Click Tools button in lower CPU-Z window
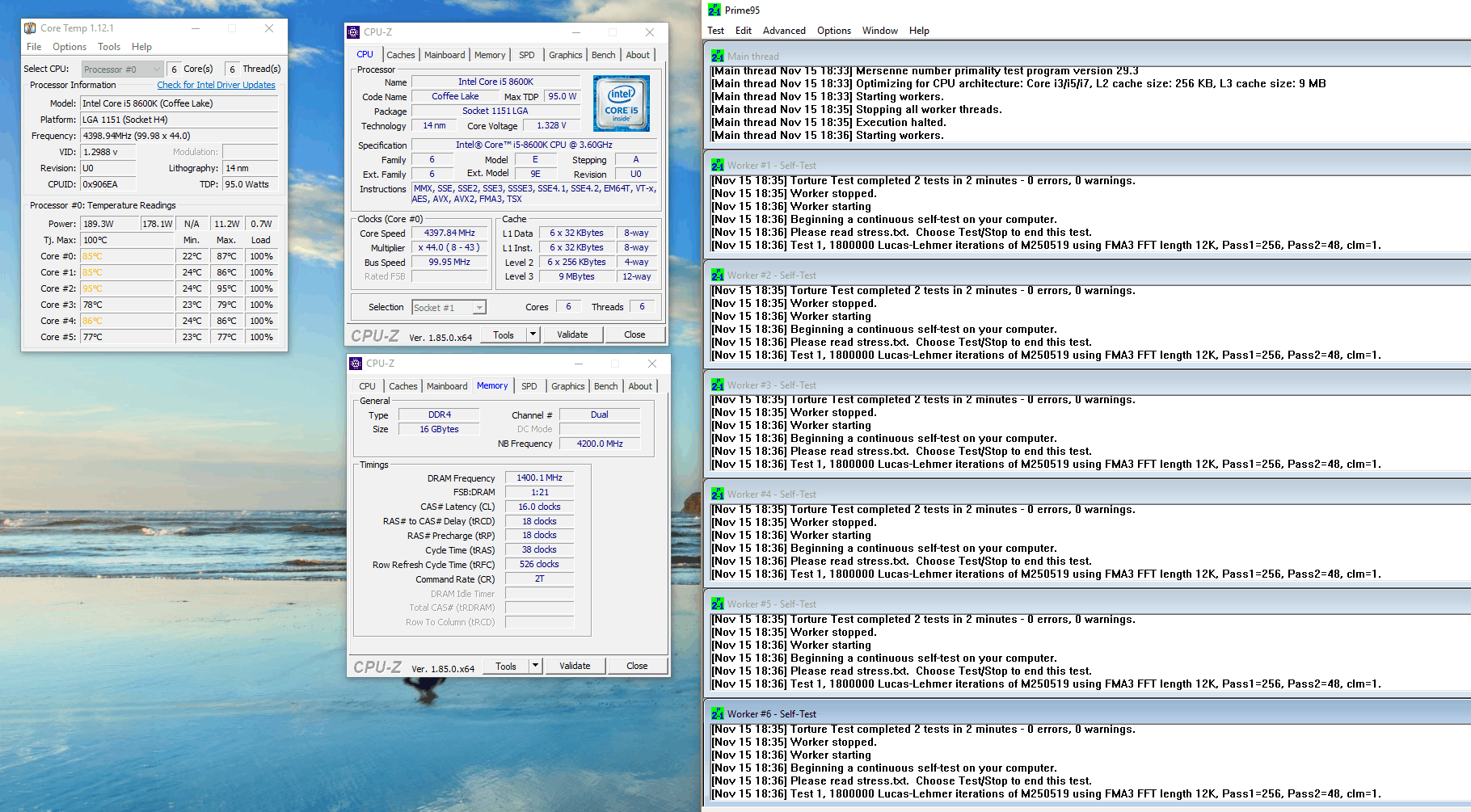Screen dimensions: 1471x812 [506, 666]
